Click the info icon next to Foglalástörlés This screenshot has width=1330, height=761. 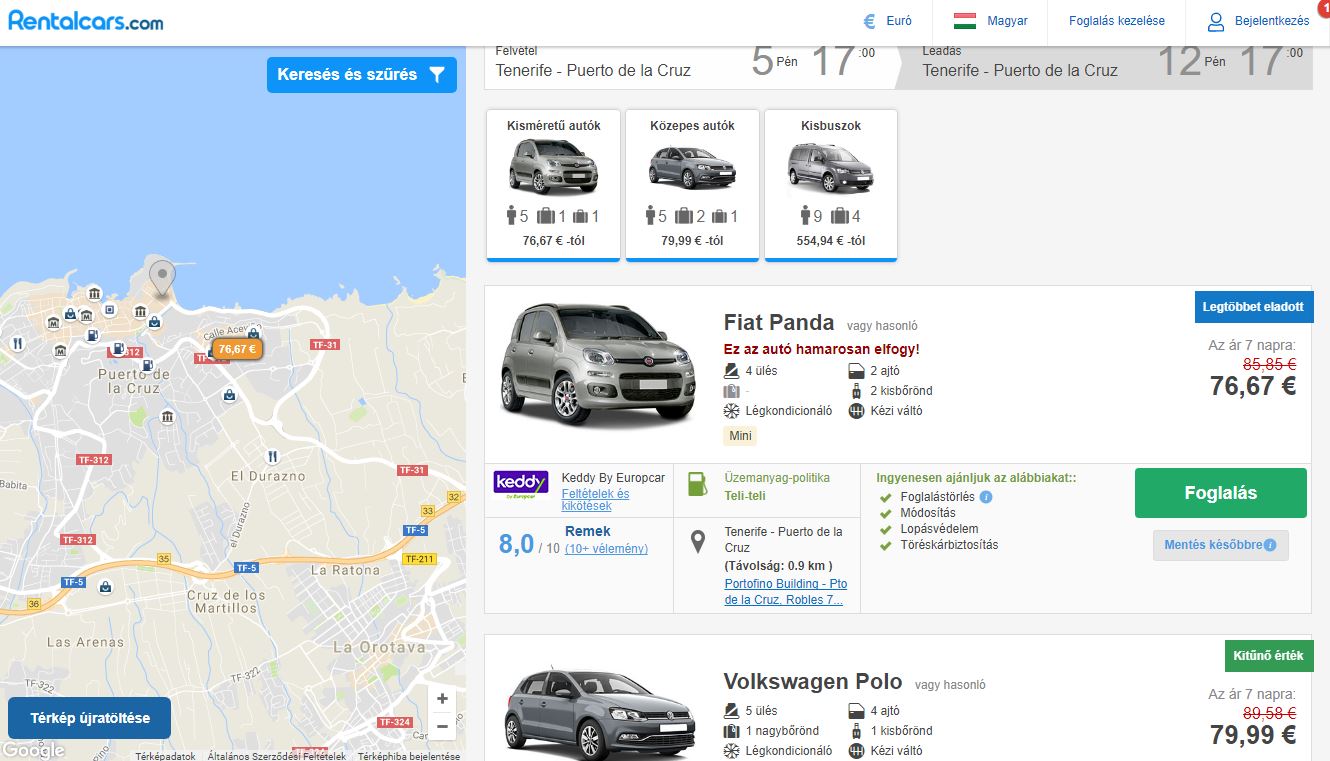pos(986,497)
